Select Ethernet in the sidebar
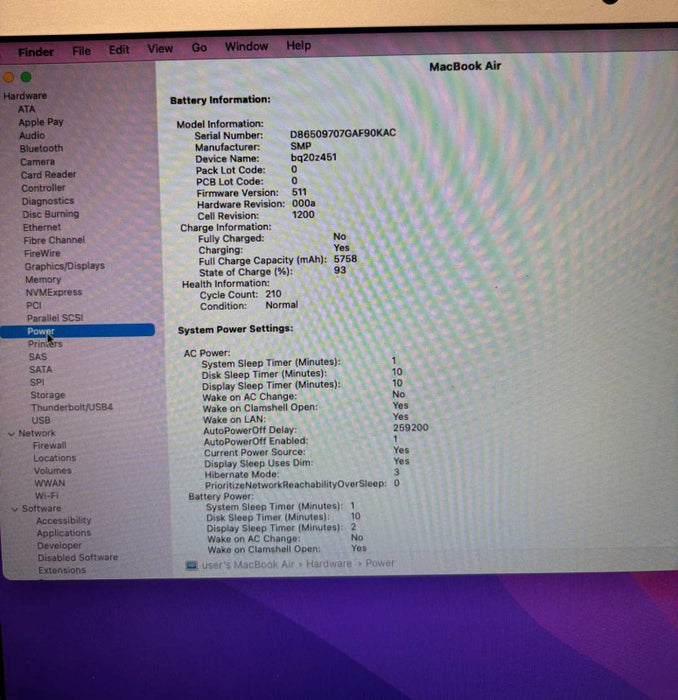Image resolution: width=678 pixels, height=700 pixels. tap(42, 227)
